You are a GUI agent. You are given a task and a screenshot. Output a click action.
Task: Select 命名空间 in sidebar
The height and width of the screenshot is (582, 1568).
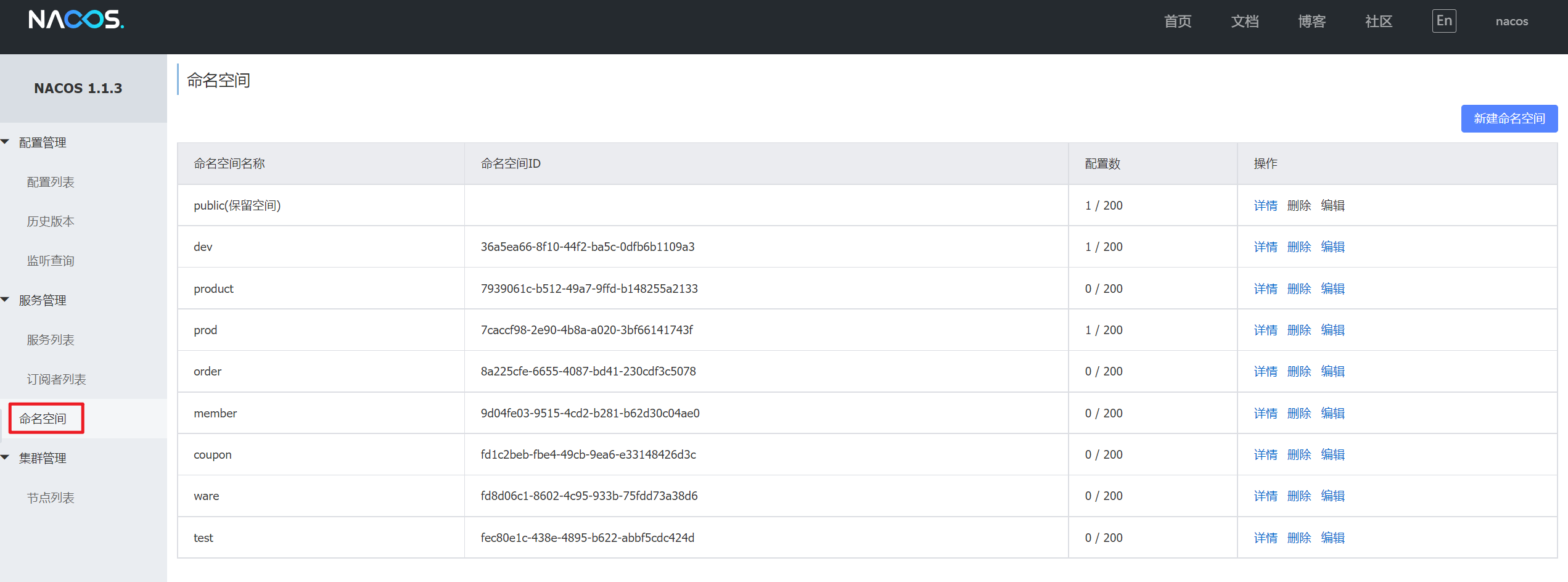[43, 419]
